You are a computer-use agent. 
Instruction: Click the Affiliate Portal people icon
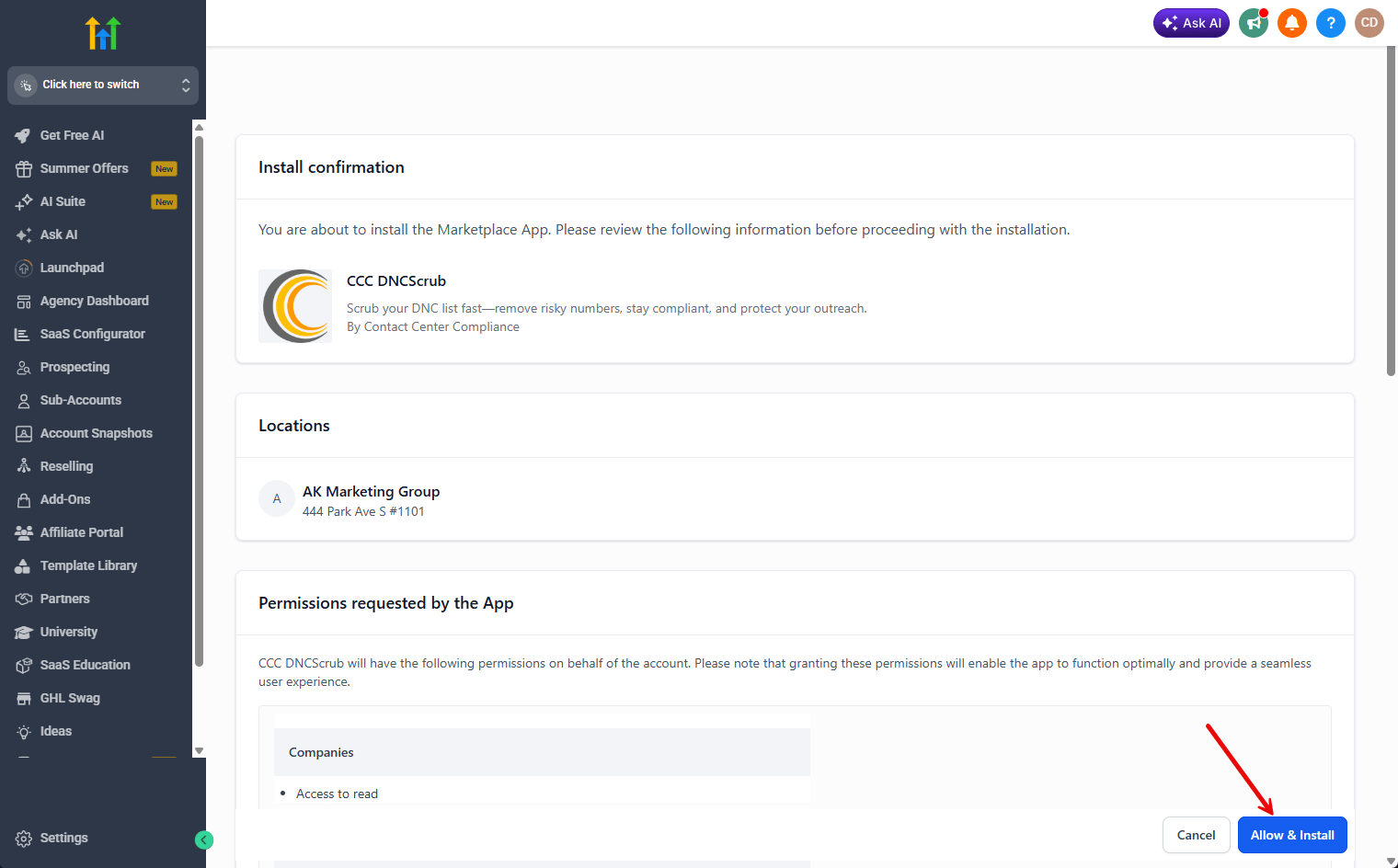[24, 532]
